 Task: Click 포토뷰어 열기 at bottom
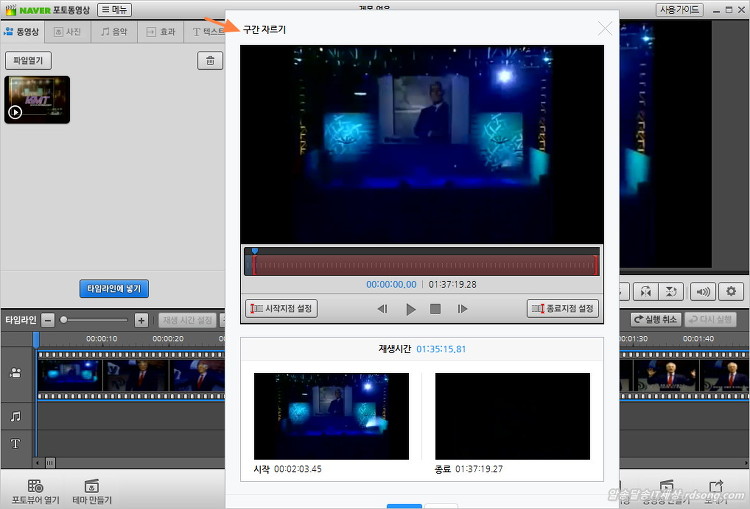click(35, 491)
